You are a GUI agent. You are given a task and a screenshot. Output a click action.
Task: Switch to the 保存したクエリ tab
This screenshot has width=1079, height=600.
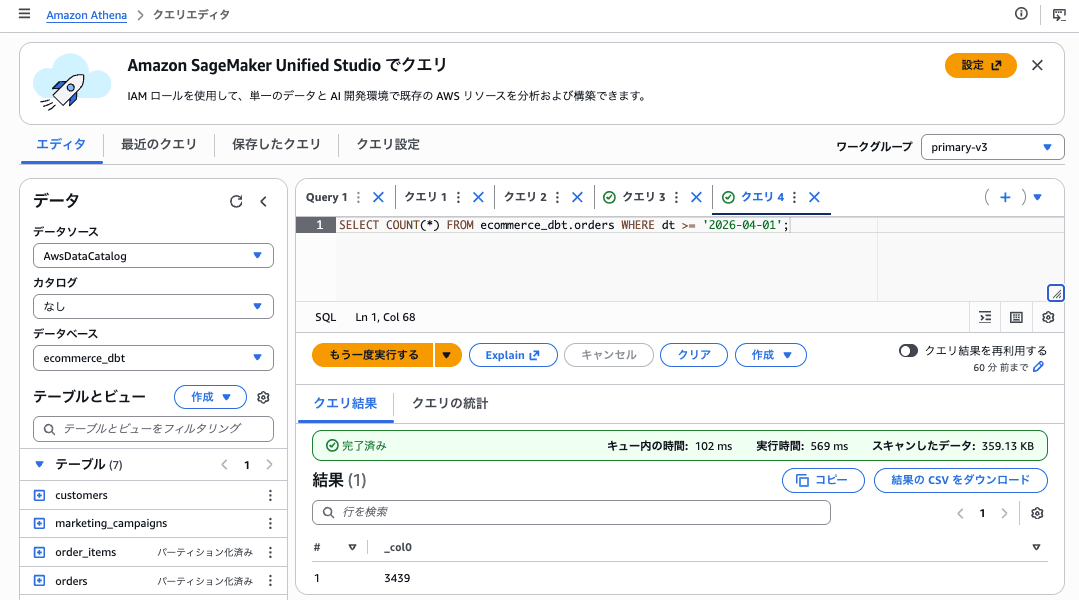click(276, 144)
